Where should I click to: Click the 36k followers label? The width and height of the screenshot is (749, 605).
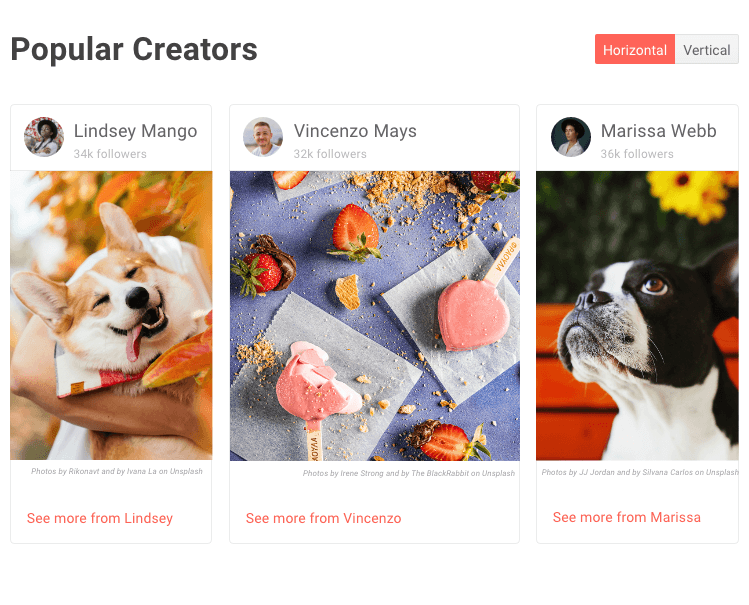pos(637,154)
